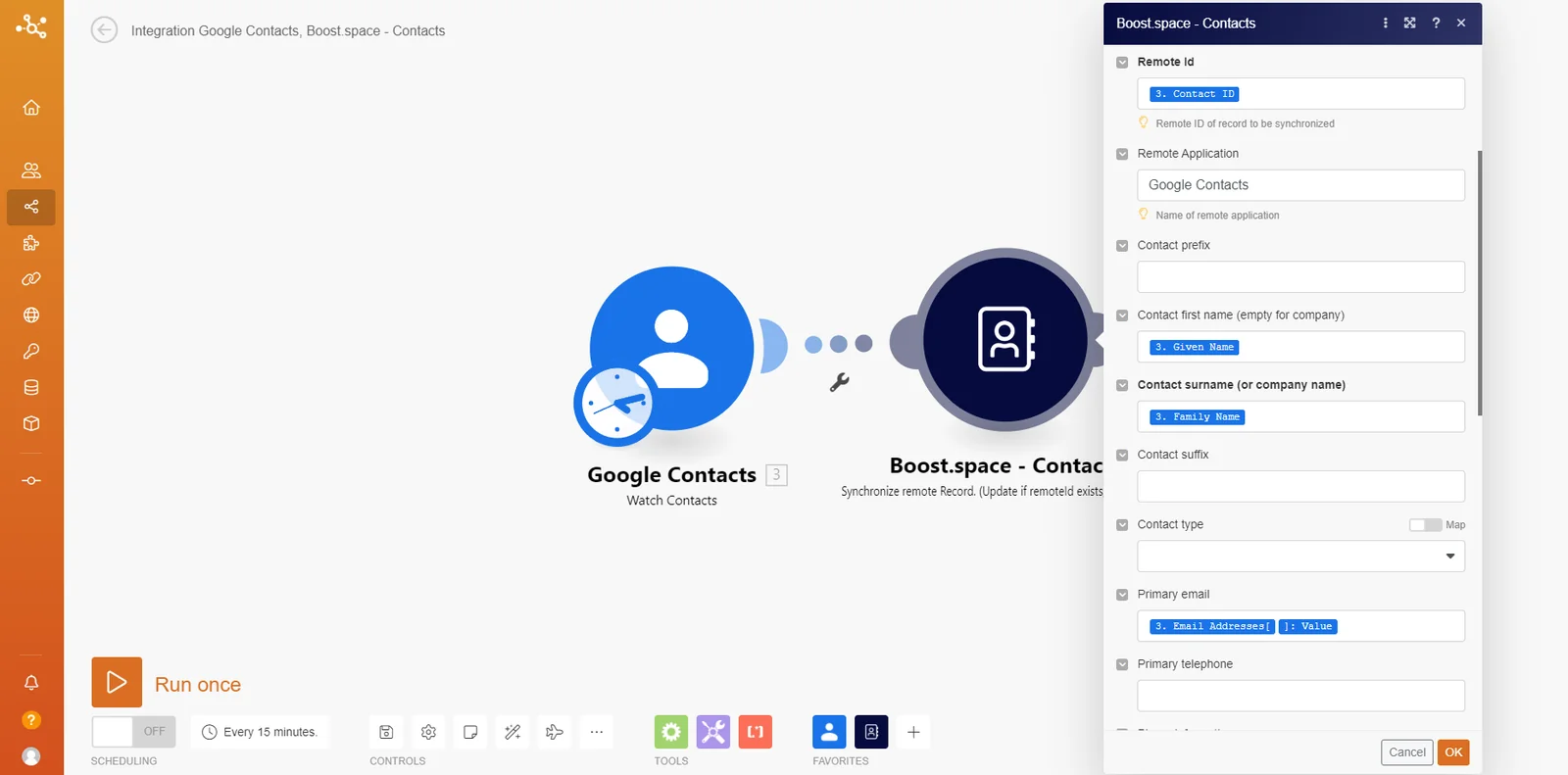The width and height of the screenshot is (1568, 775).
Task: Uncheck the Contact first name checkbox
Action: pyautogui.click(x=1122, y=315)
